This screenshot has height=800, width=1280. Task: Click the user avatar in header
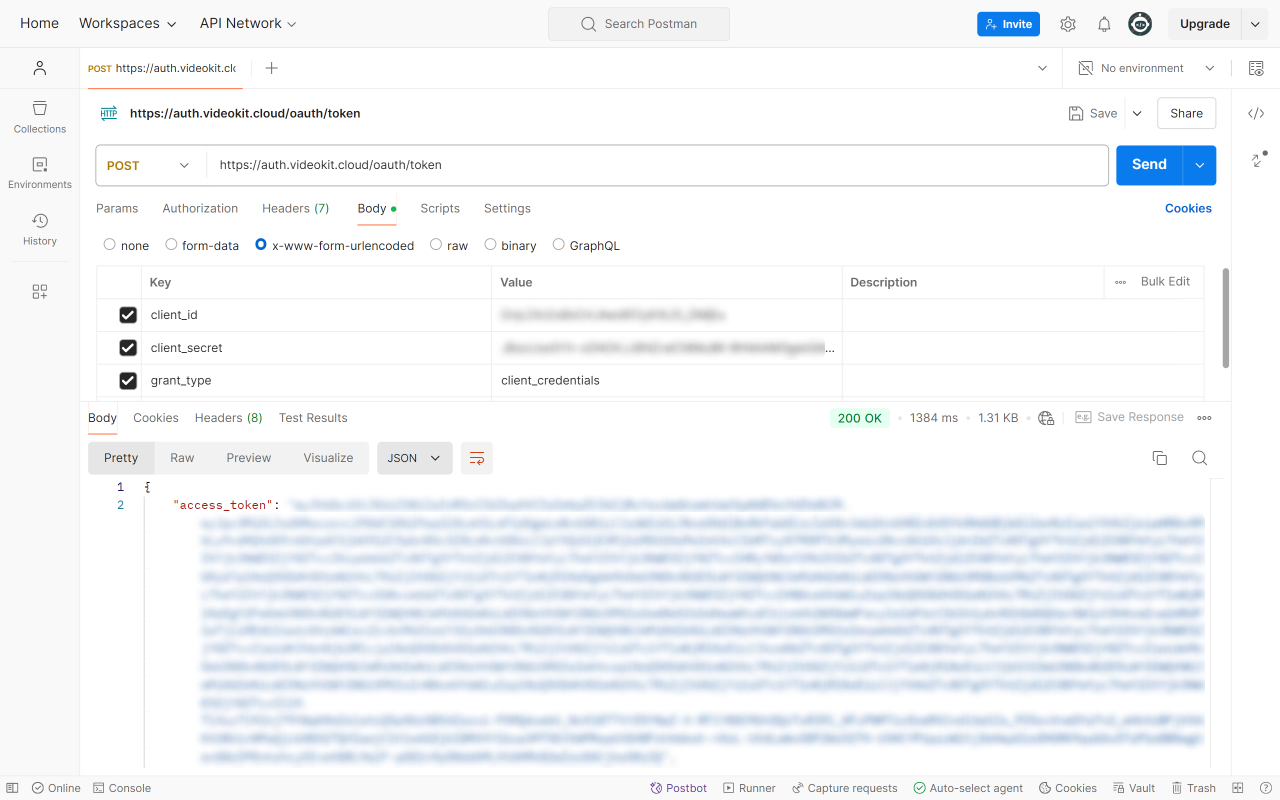tap(1140, 24)
